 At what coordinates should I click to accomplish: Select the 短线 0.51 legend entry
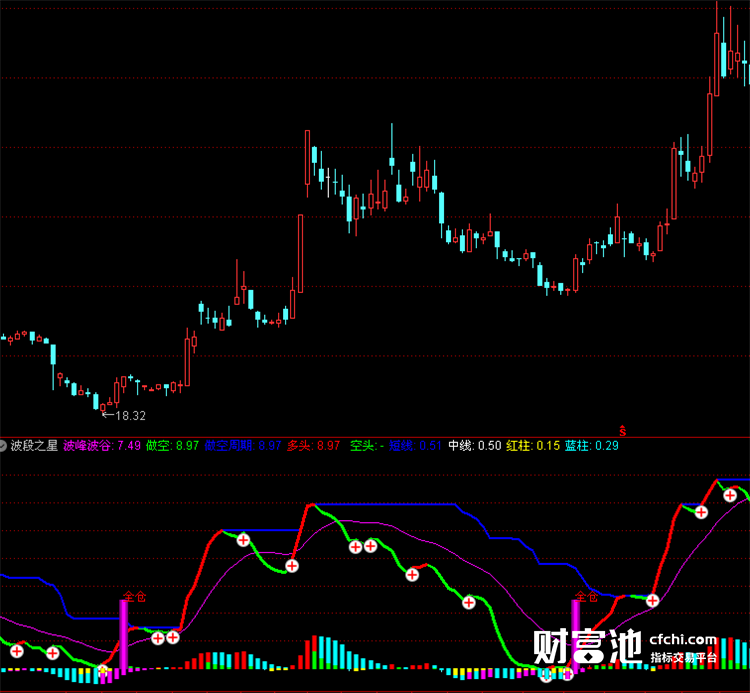415,446
